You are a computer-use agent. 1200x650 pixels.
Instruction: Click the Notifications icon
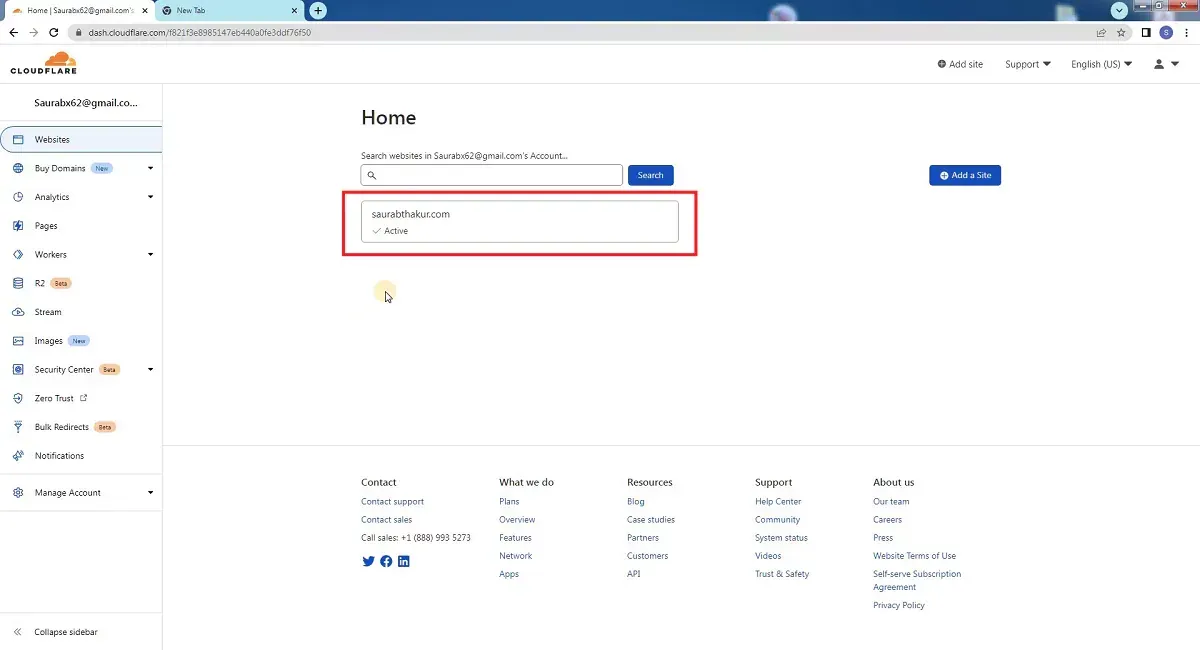click(x=18, y=456)
